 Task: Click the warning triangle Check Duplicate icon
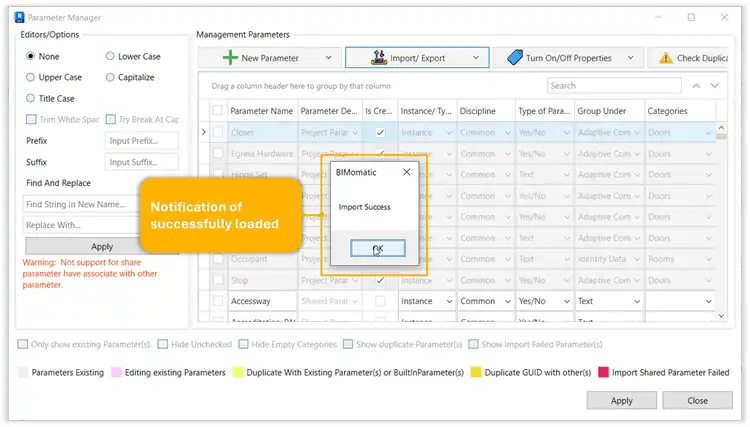[665, 58]
